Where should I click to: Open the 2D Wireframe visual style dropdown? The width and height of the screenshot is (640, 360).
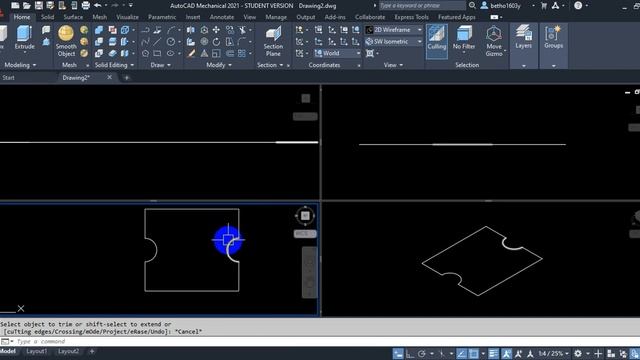[x=393, y=30]
